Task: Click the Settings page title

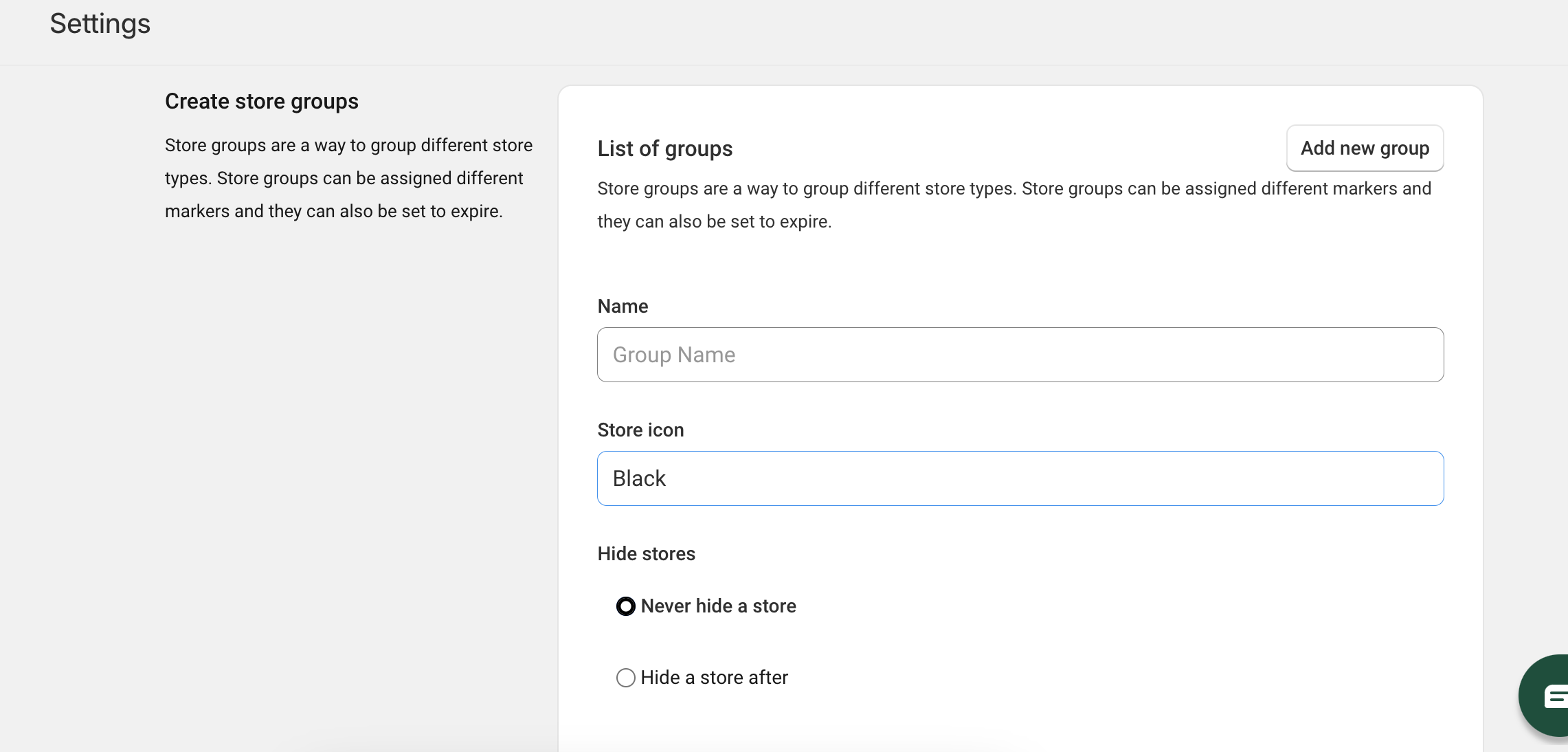Action: (100, 24)
